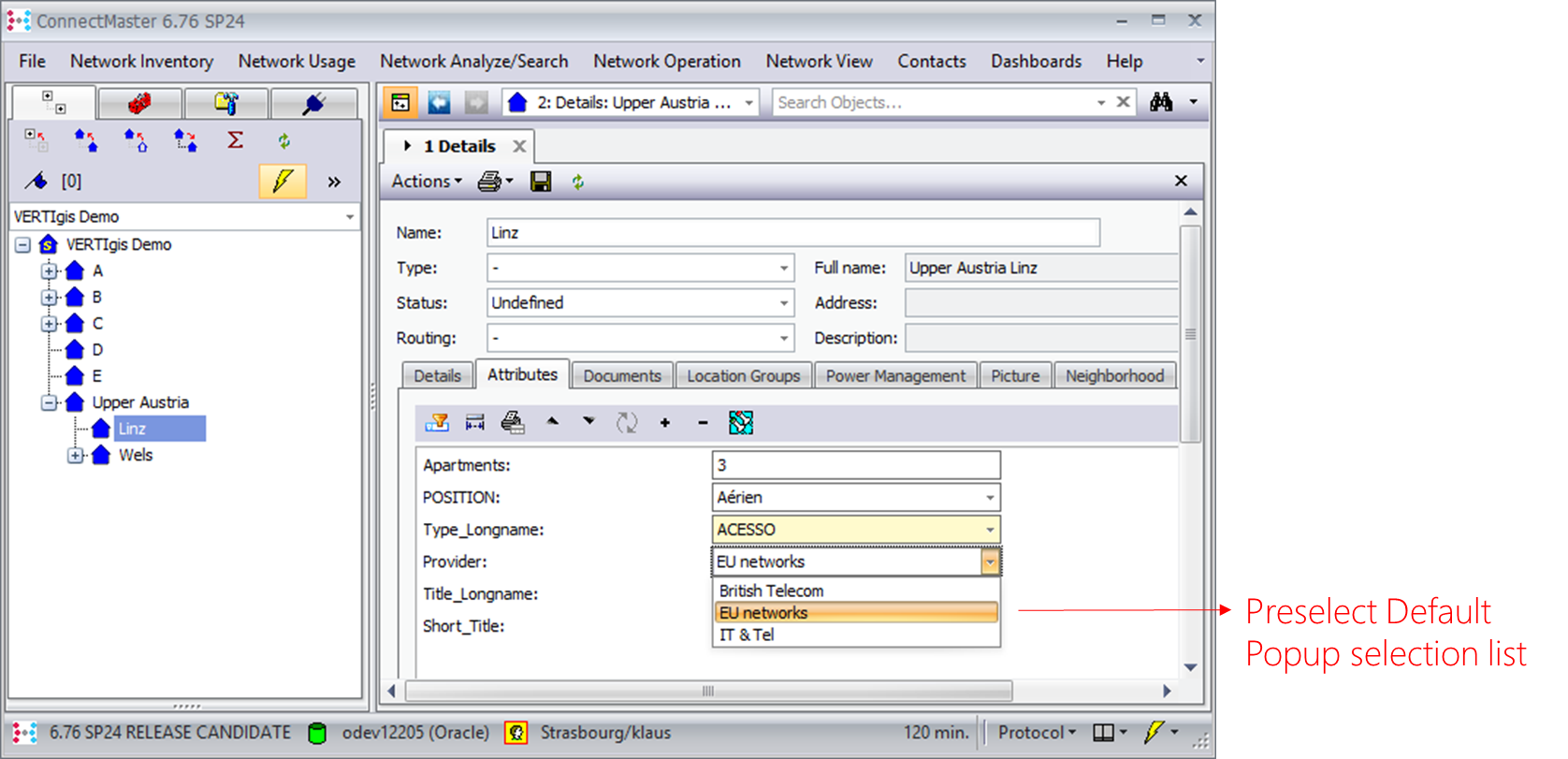Screen dimensions: 1568x759
Task: Click the printer icon in Actions toolbar
Action: point(489,182)
